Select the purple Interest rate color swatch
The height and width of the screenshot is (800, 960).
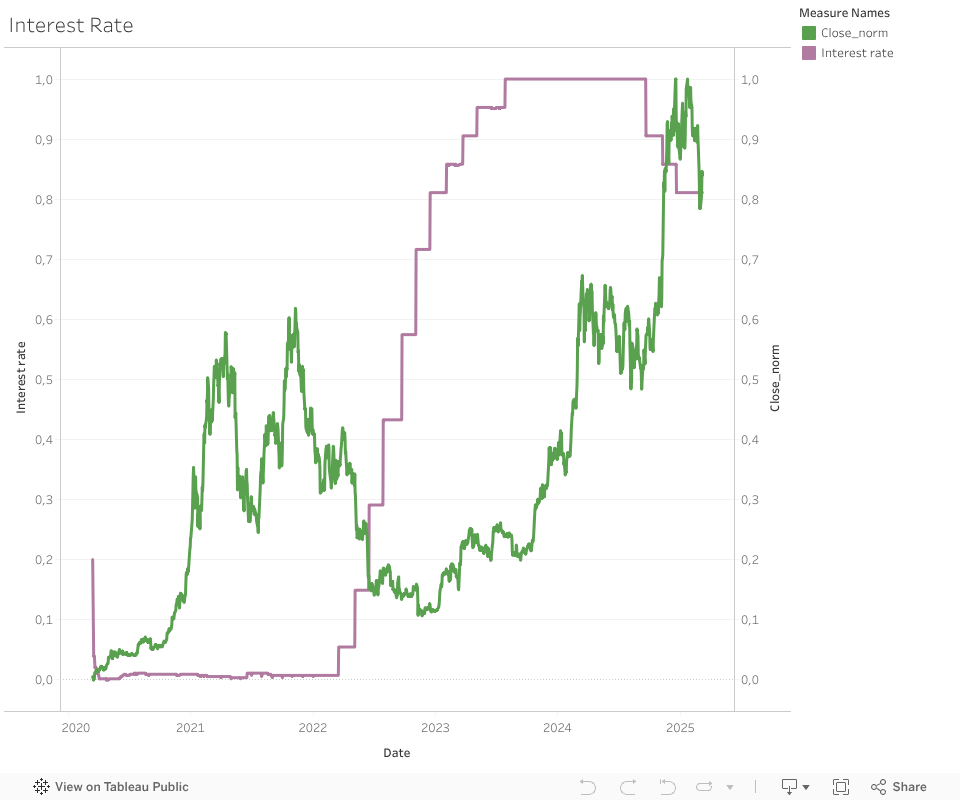click(809, 53)
